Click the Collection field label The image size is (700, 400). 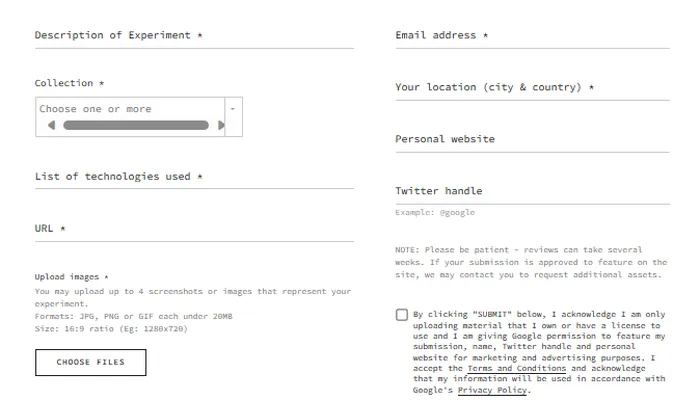point(69,83)
